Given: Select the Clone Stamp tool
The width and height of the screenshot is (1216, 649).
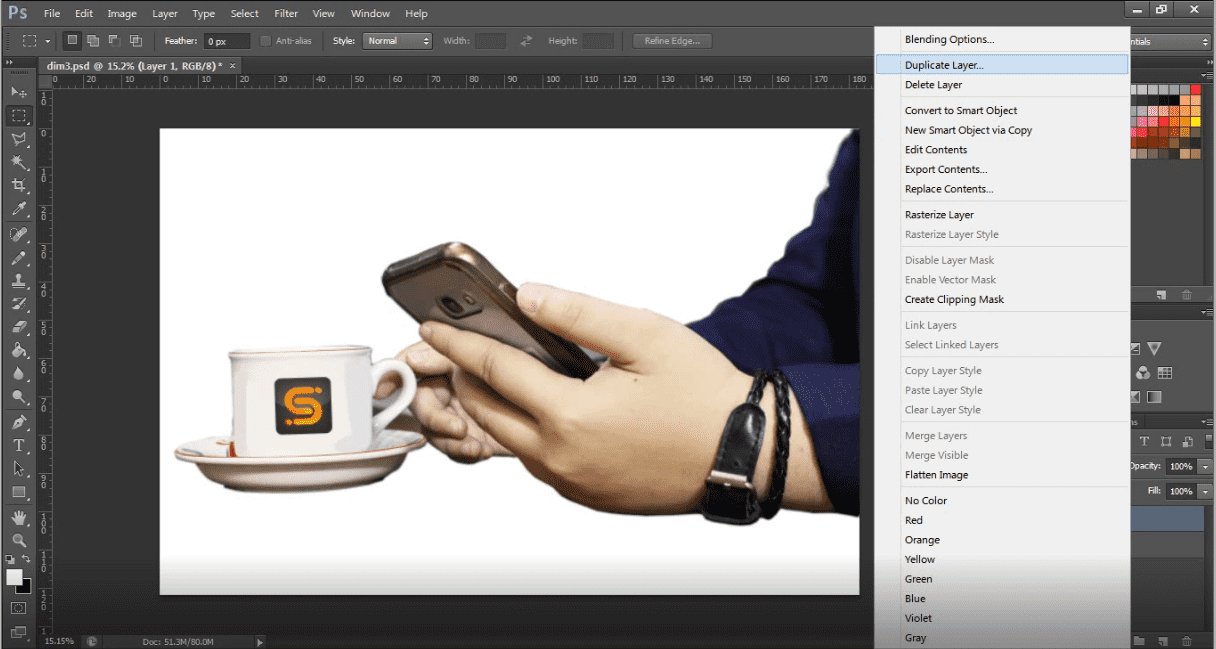Looking at the screenshot, I should (18, 281).
